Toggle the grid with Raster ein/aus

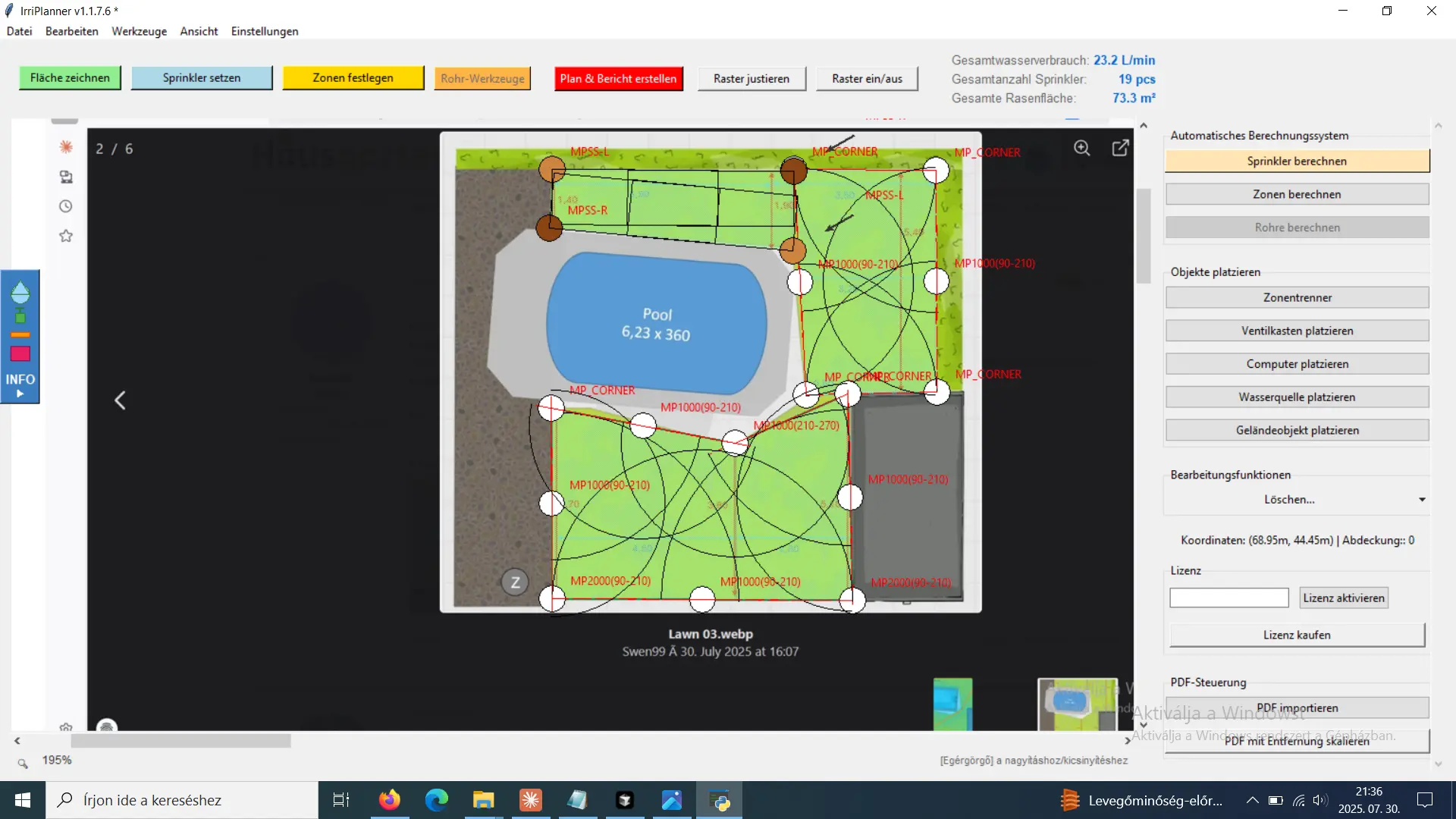(x=867, y=79)
